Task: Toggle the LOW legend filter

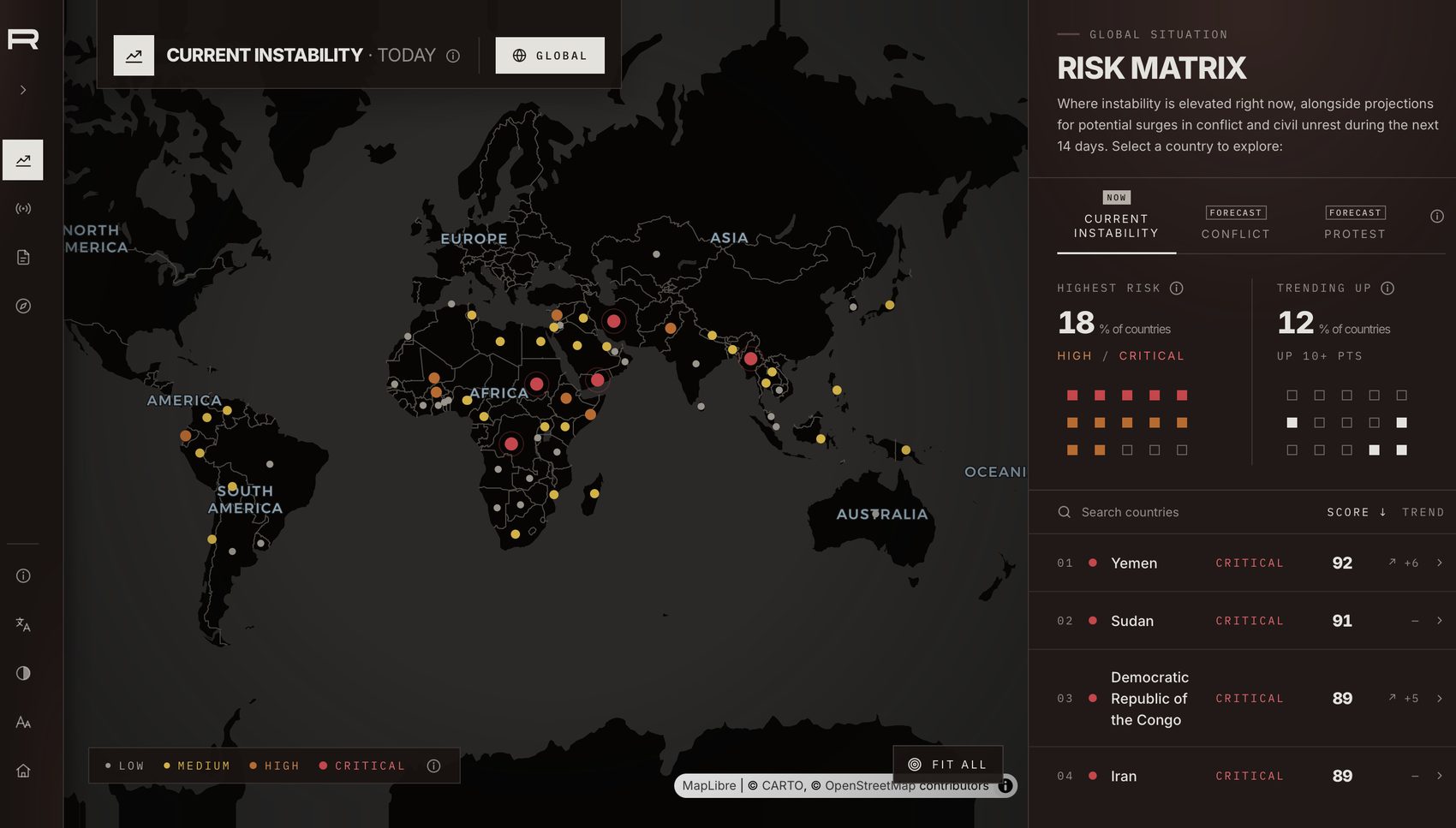Action: click(x=124, y=766)
